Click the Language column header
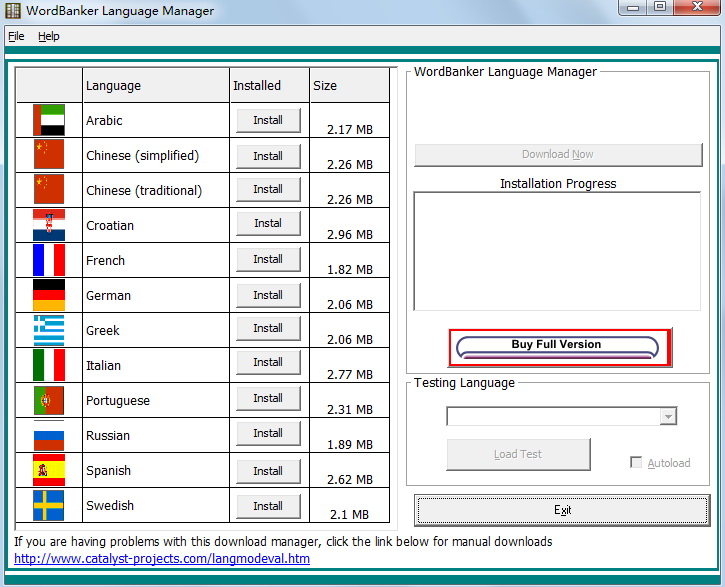This screenshot has height=587, width=725. click(x=156, y=86)
